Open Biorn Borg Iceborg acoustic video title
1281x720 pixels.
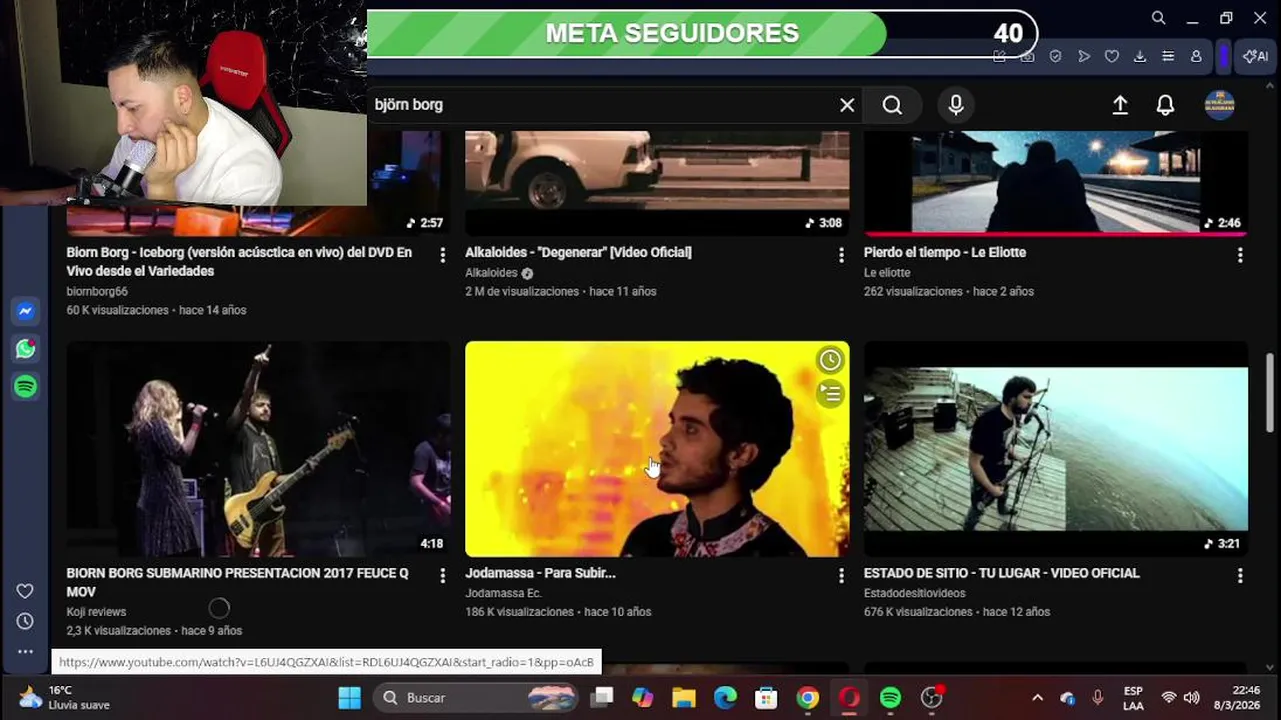click(239, 262)
